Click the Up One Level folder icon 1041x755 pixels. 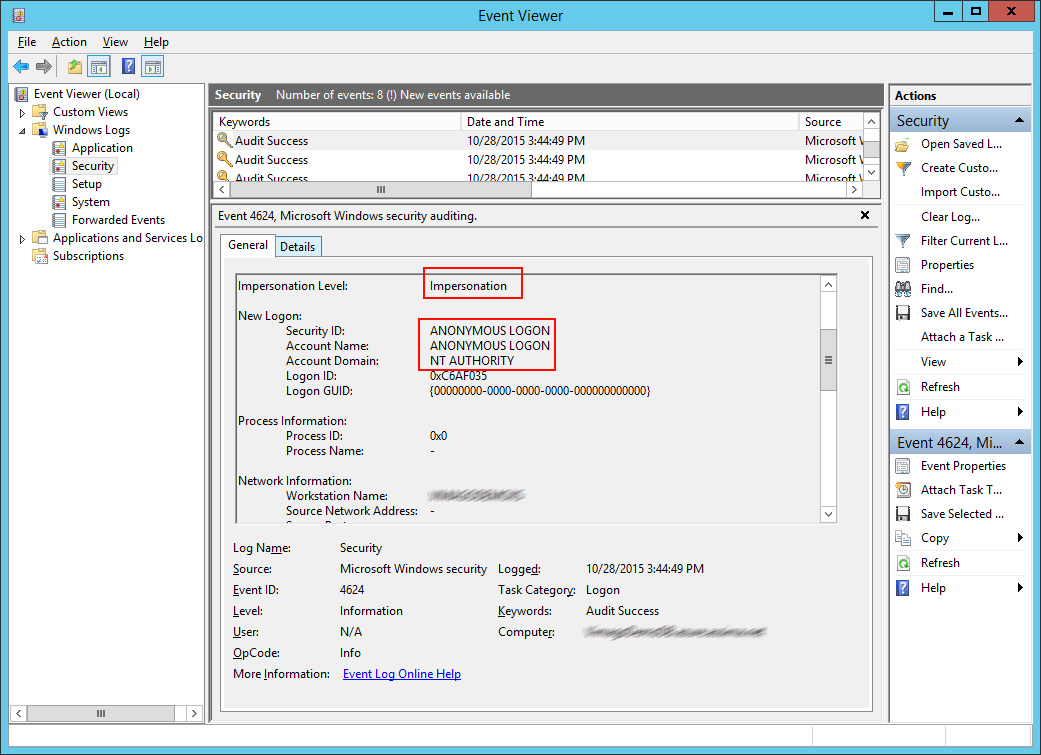pyautogui.click(x=75, y=66)
